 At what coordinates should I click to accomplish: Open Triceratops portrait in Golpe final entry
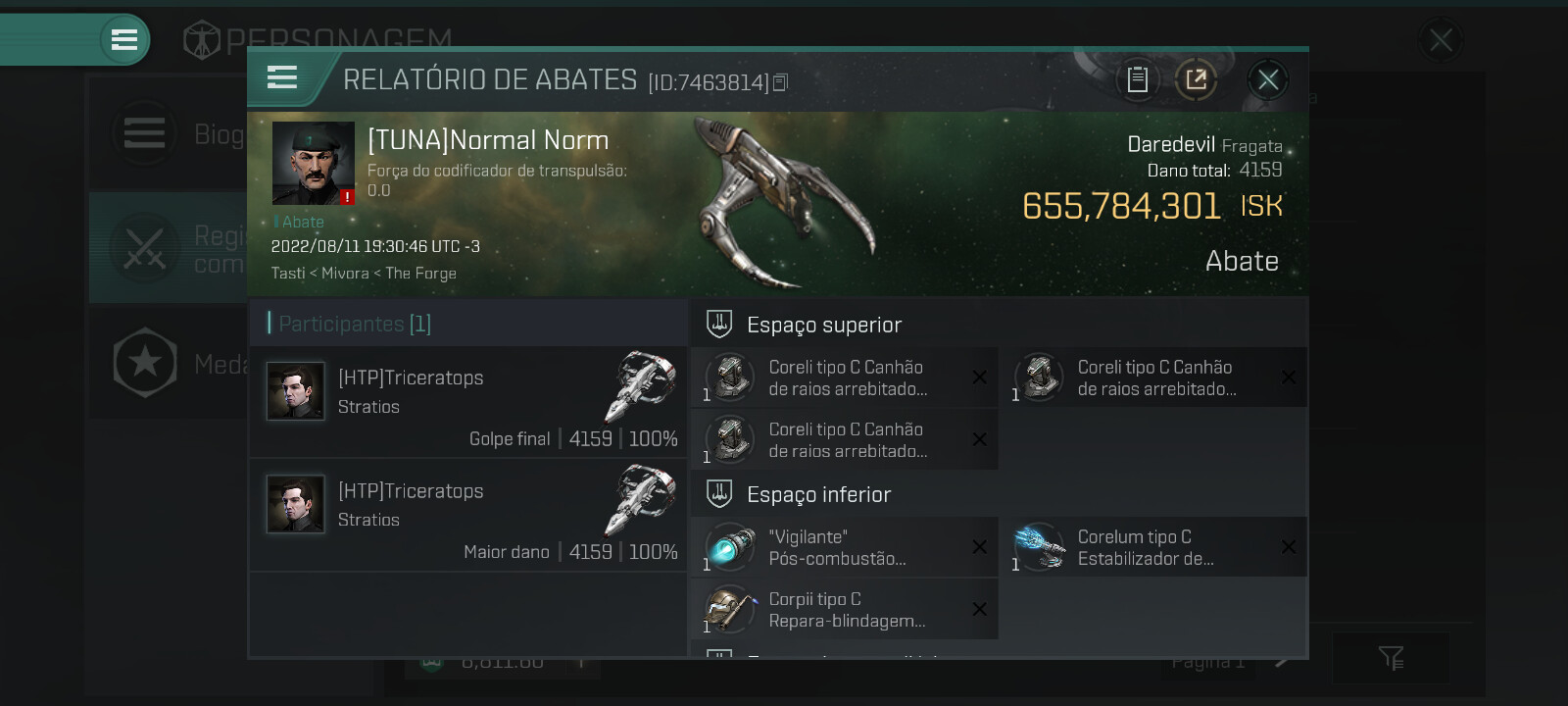tap(296, 391)
